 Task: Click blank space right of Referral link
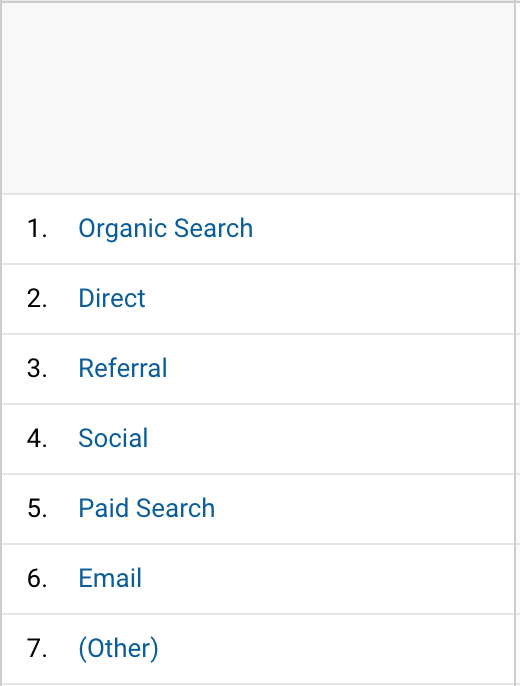pos(341,368)
